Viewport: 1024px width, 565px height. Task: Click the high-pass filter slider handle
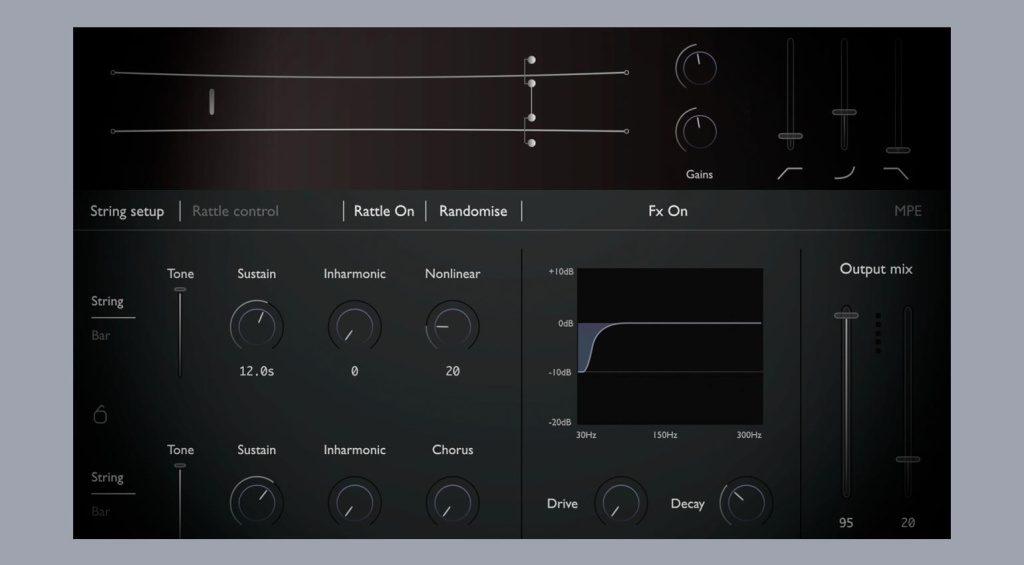pyautogui.click(x=790, y=137)
